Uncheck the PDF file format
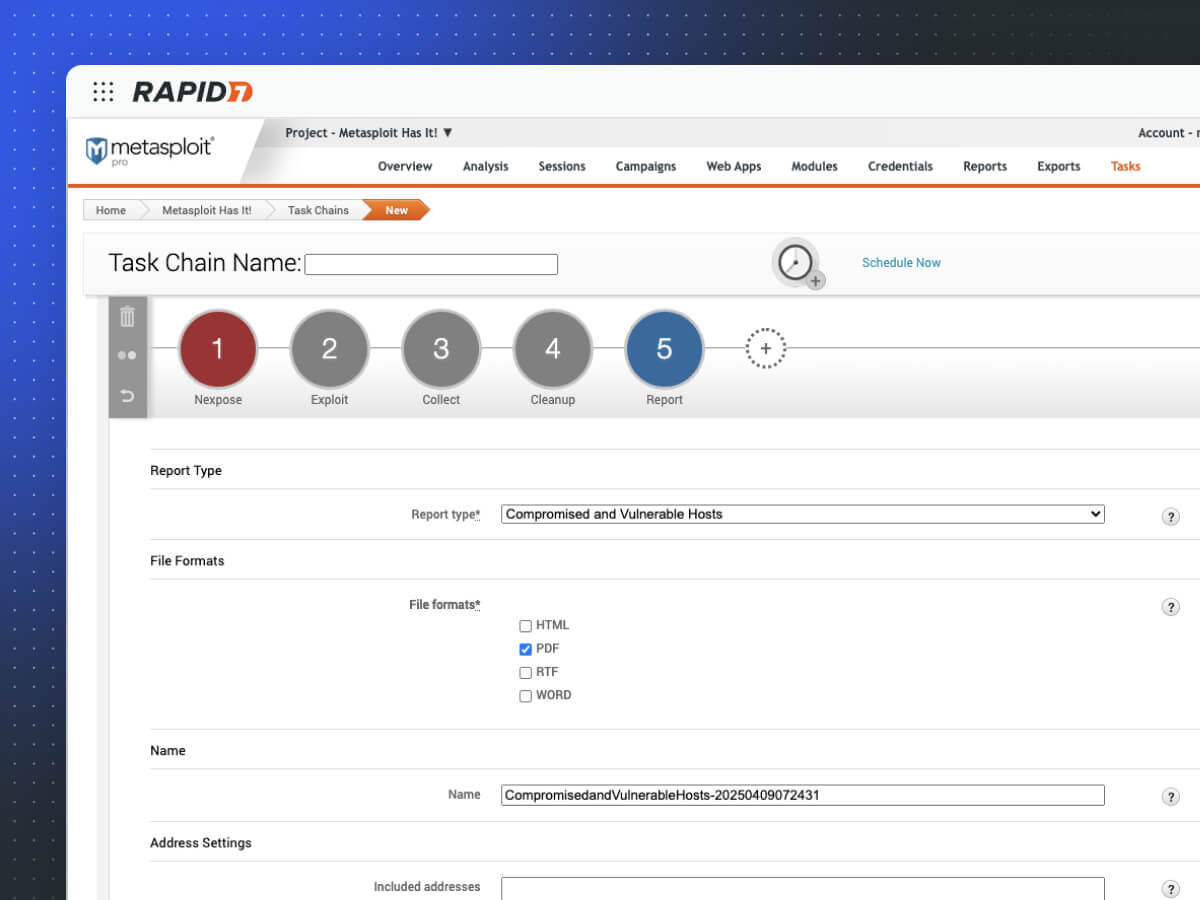This screenshot has width=1200, height=900. [x=525, y=649]
